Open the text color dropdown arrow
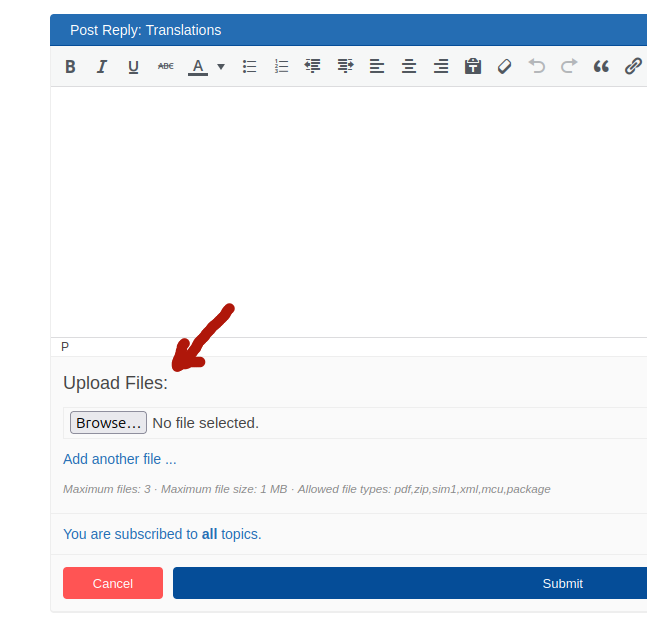Screen dimensions: 647x634 pos(221,67)
